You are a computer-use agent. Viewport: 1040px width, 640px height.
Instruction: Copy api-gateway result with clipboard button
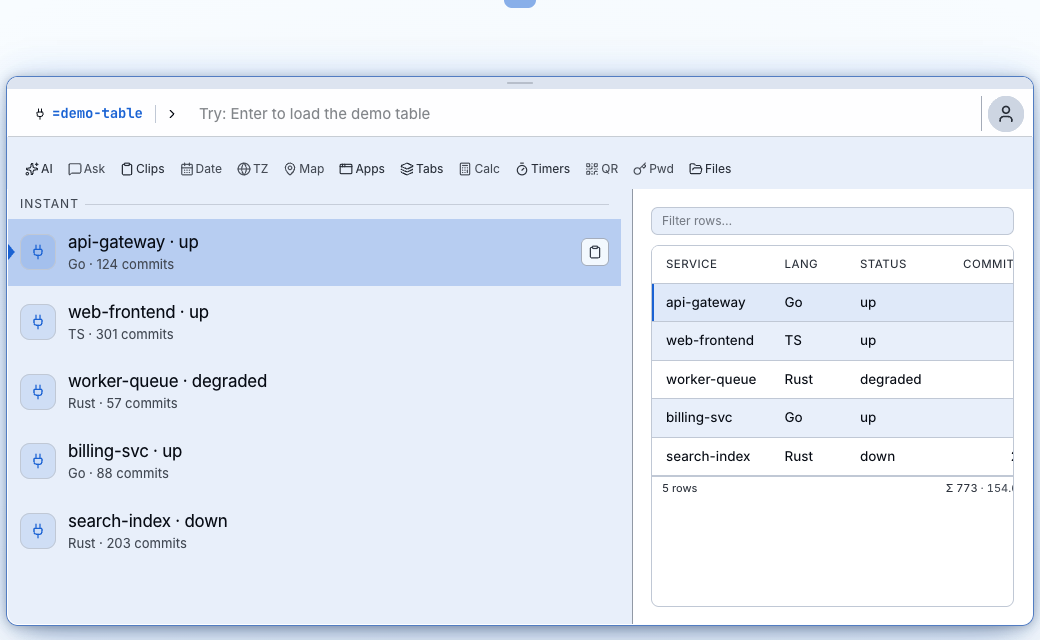coord(595,252)
